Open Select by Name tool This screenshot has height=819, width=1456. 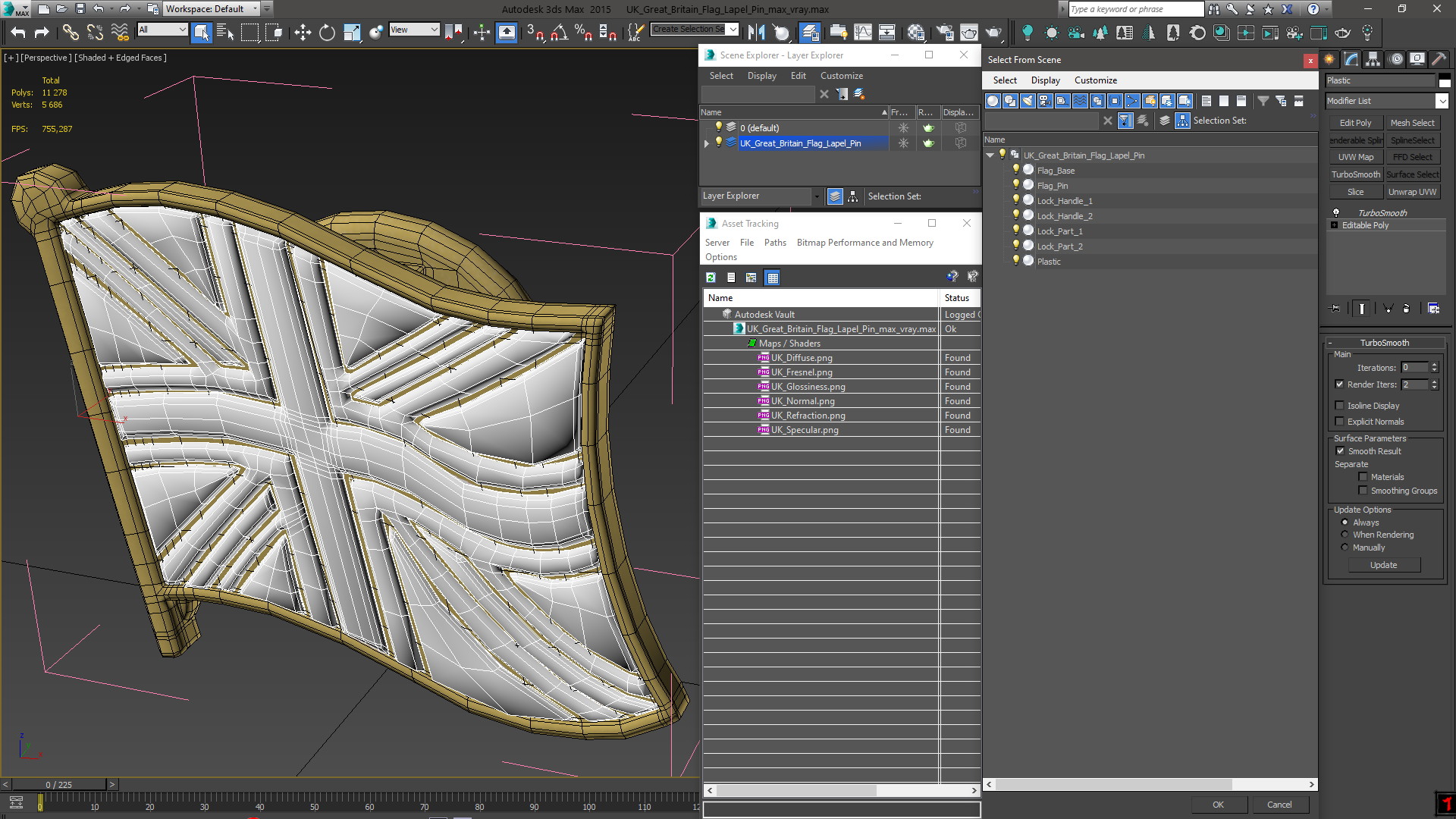(225, 32)
